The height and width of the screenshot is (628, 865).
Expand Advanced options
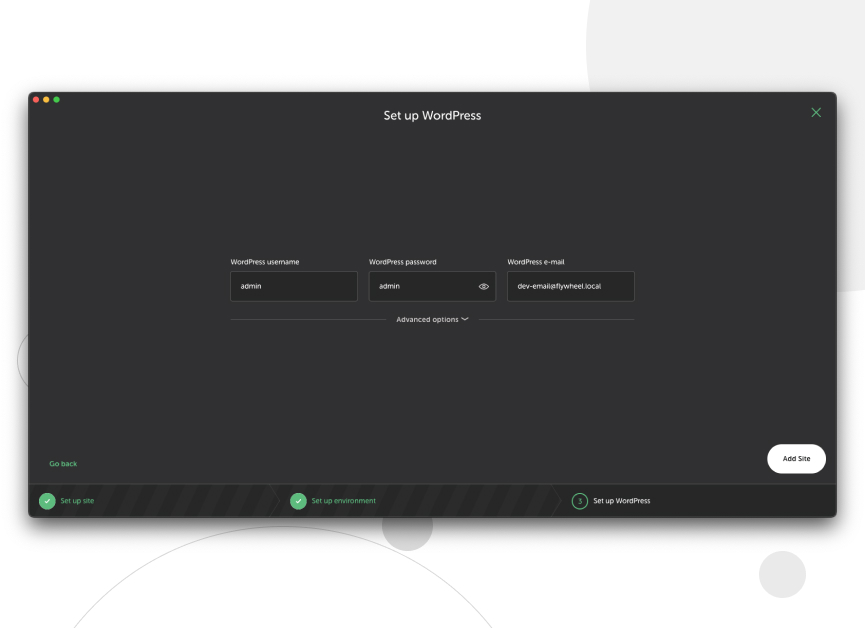click(x=432, y=320)
